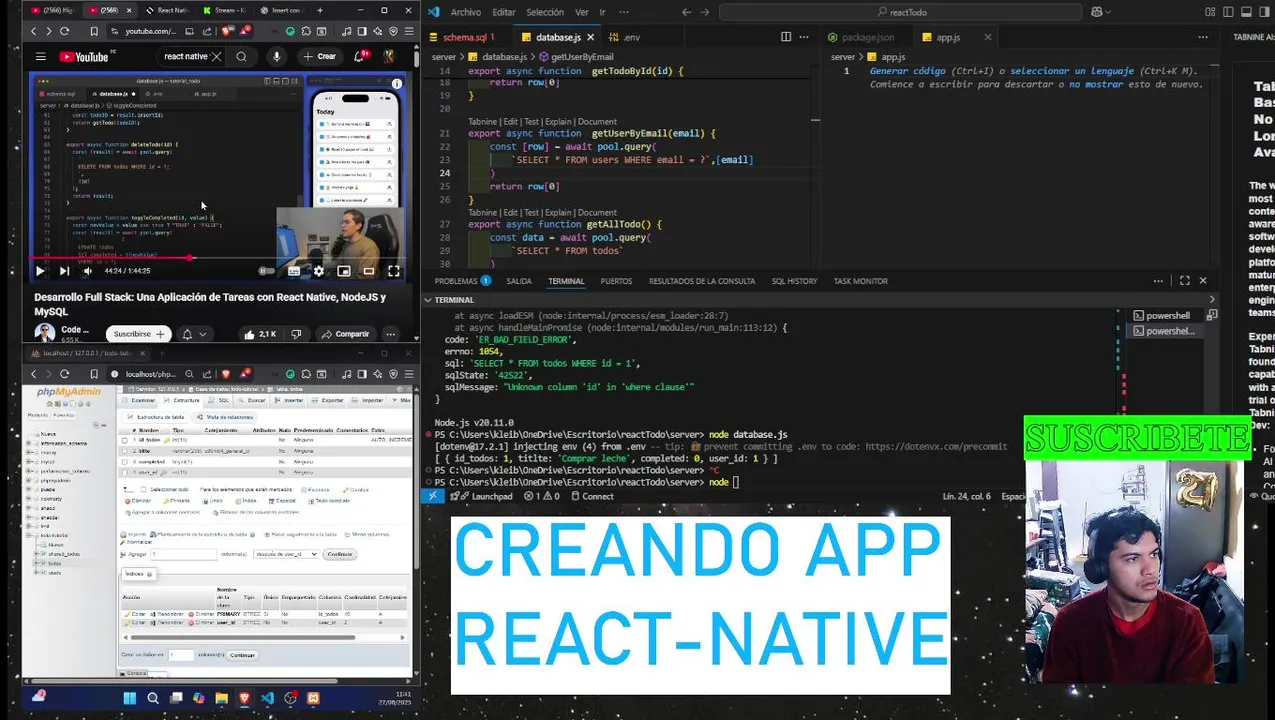Toggle YouTube subtitles button
This screenshot has width=1275, height=720.
[294, 271]
